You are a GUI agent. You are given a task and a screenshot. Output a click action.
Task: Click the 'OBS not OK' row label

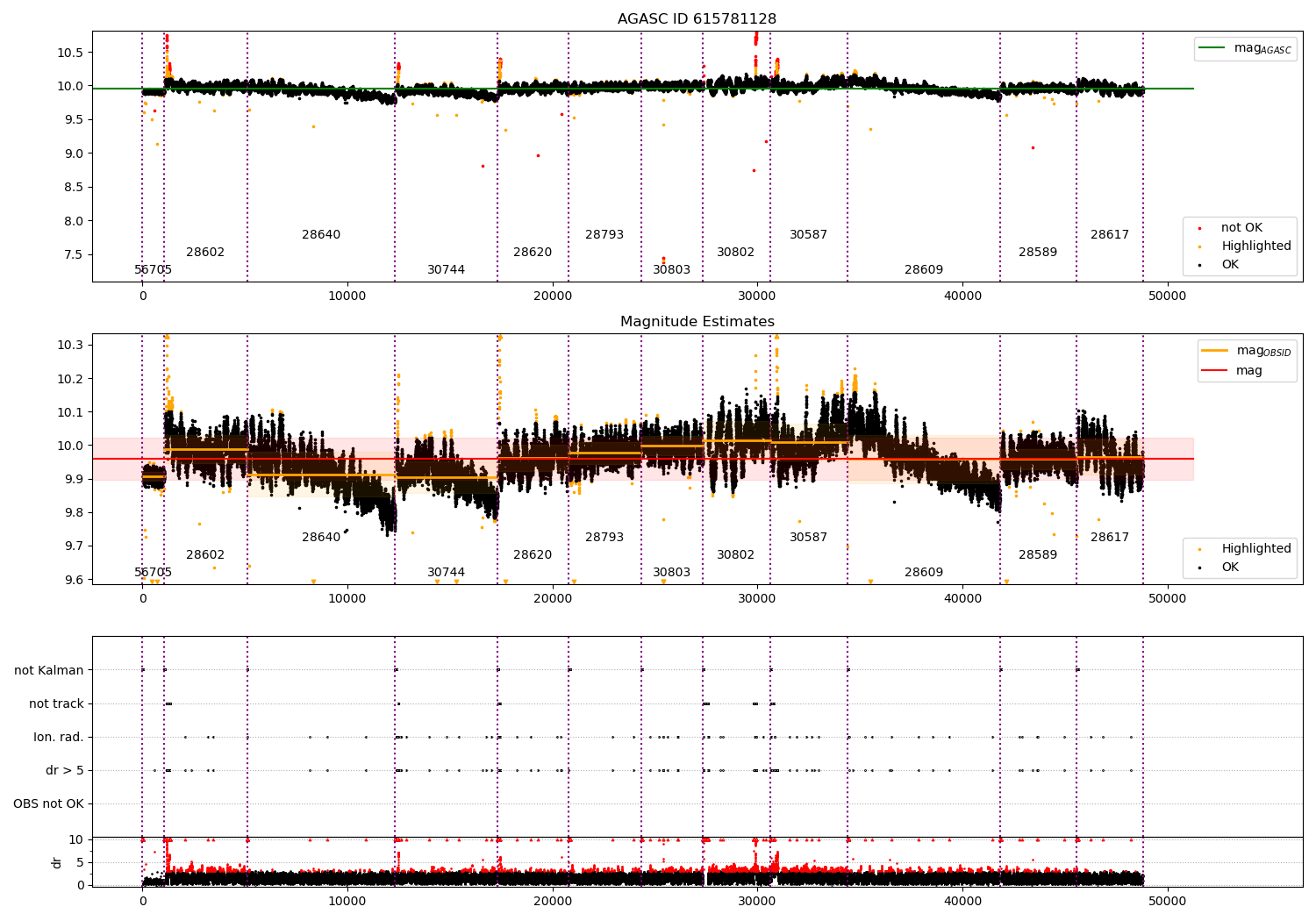[x=48, y=804]
